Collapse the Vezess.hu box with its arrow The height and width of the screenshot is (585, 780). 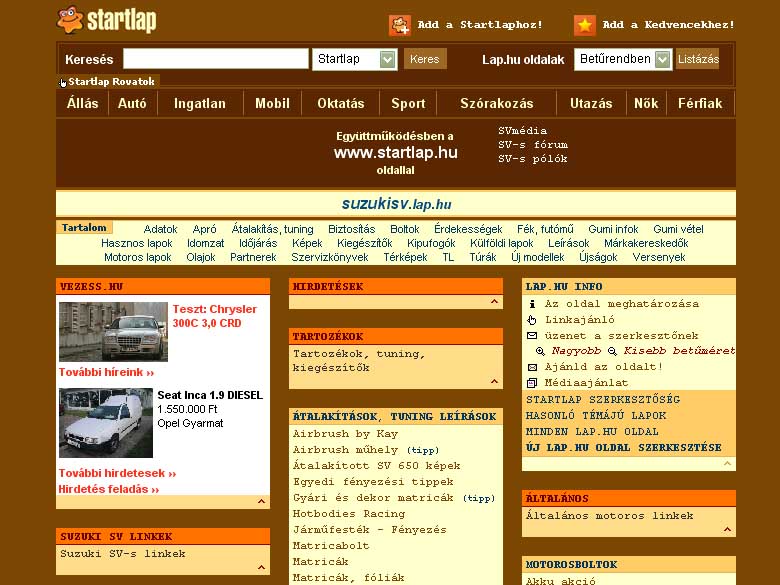[x=261, y=502]
